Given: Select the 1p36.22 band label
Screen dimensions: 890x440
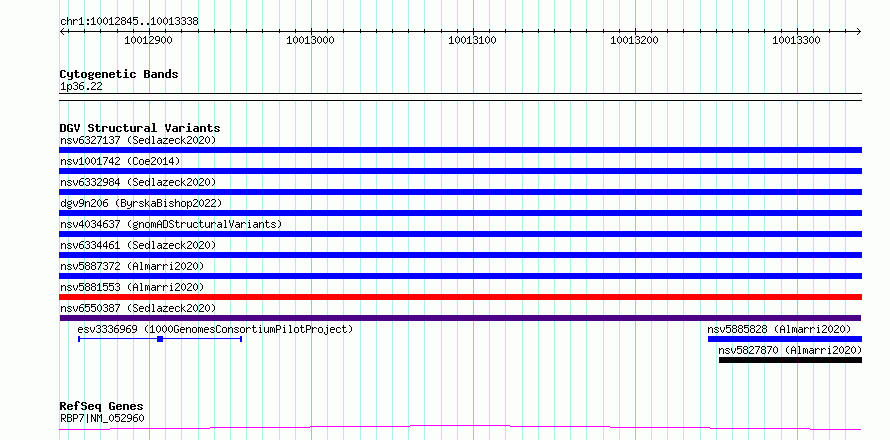Looking at the screenshot, I should pyautogui.click(x=81, y=87).
